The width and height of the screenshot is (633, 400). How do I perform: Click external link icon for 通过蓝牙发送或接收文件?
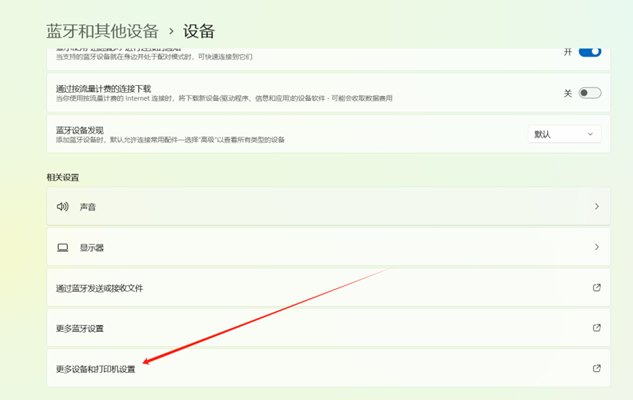click(x=597, y=288)
